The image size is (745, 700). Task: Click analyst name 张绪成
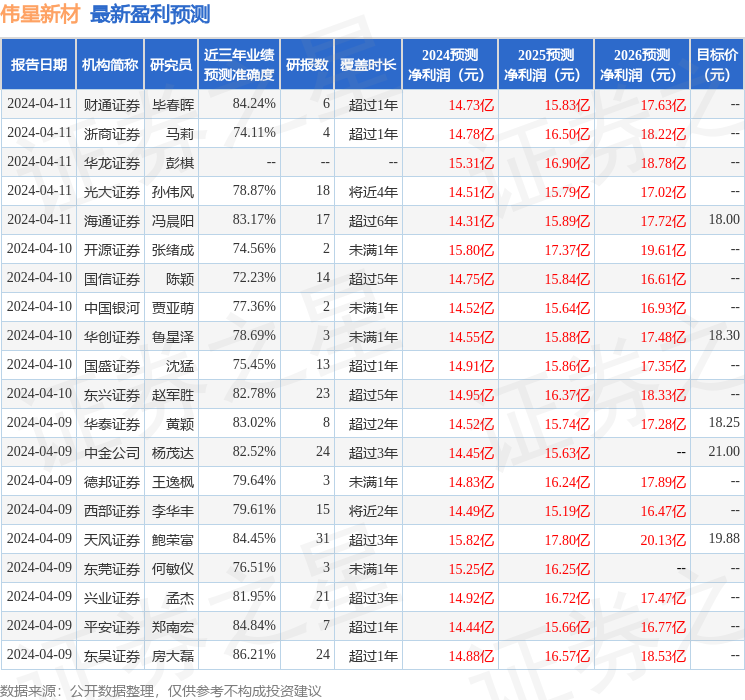click(173, 249)
